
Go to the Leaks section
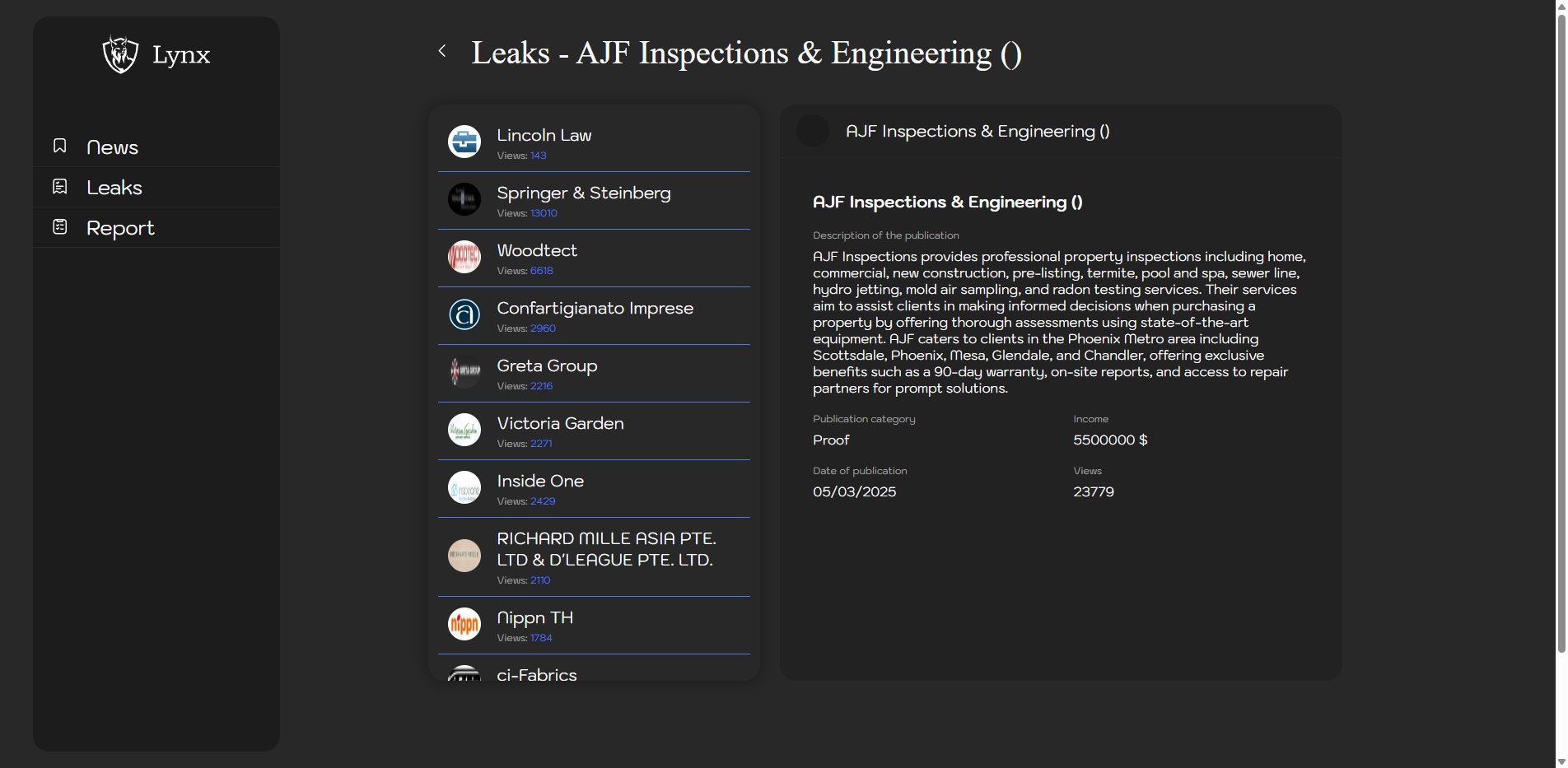[114, 188]
